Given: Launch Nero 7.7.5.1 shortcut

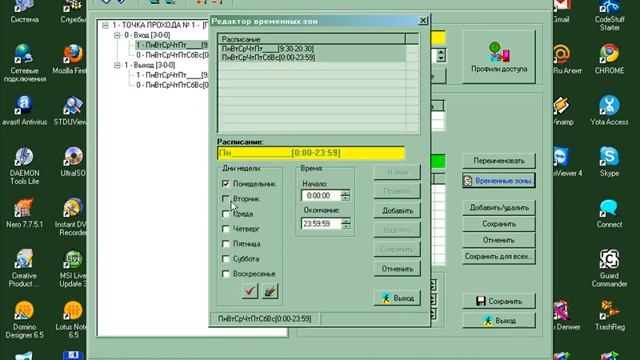Looking at the screenshot, I should click(x=24, y=212).
